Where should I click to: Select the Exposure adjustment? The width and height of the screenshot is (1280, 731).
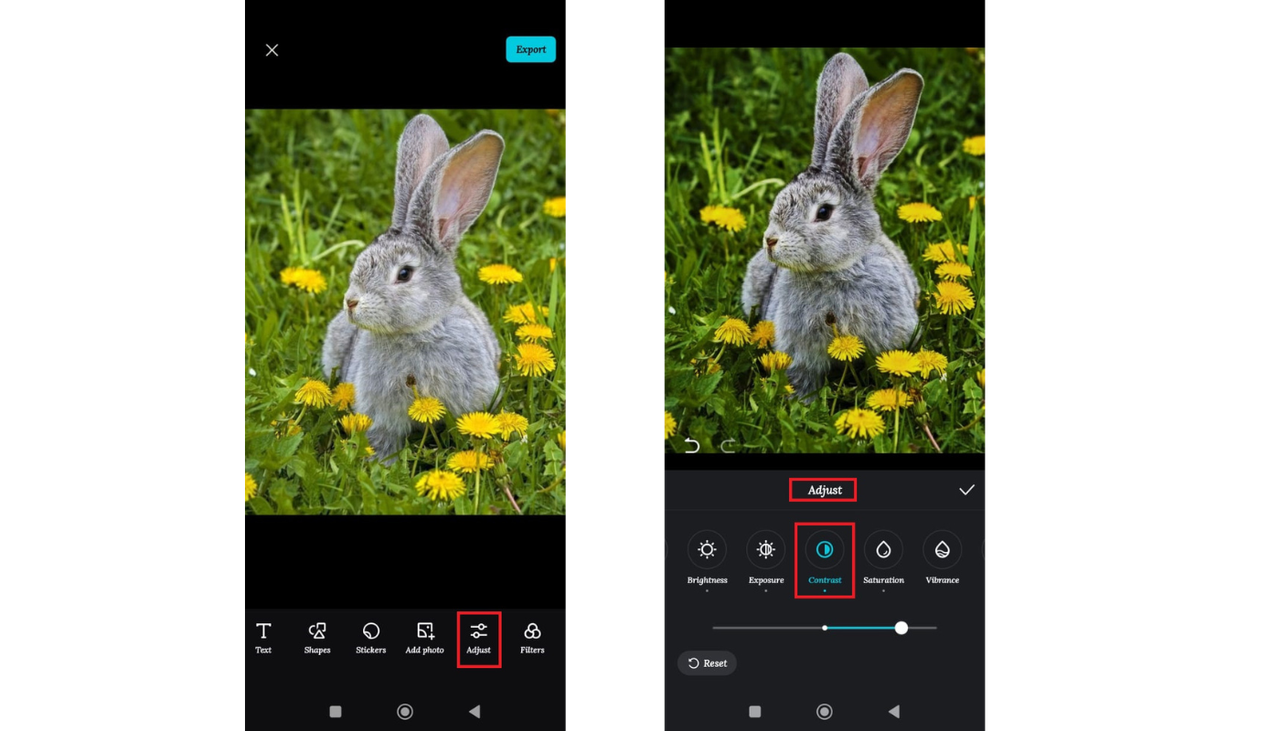(766, 559)
